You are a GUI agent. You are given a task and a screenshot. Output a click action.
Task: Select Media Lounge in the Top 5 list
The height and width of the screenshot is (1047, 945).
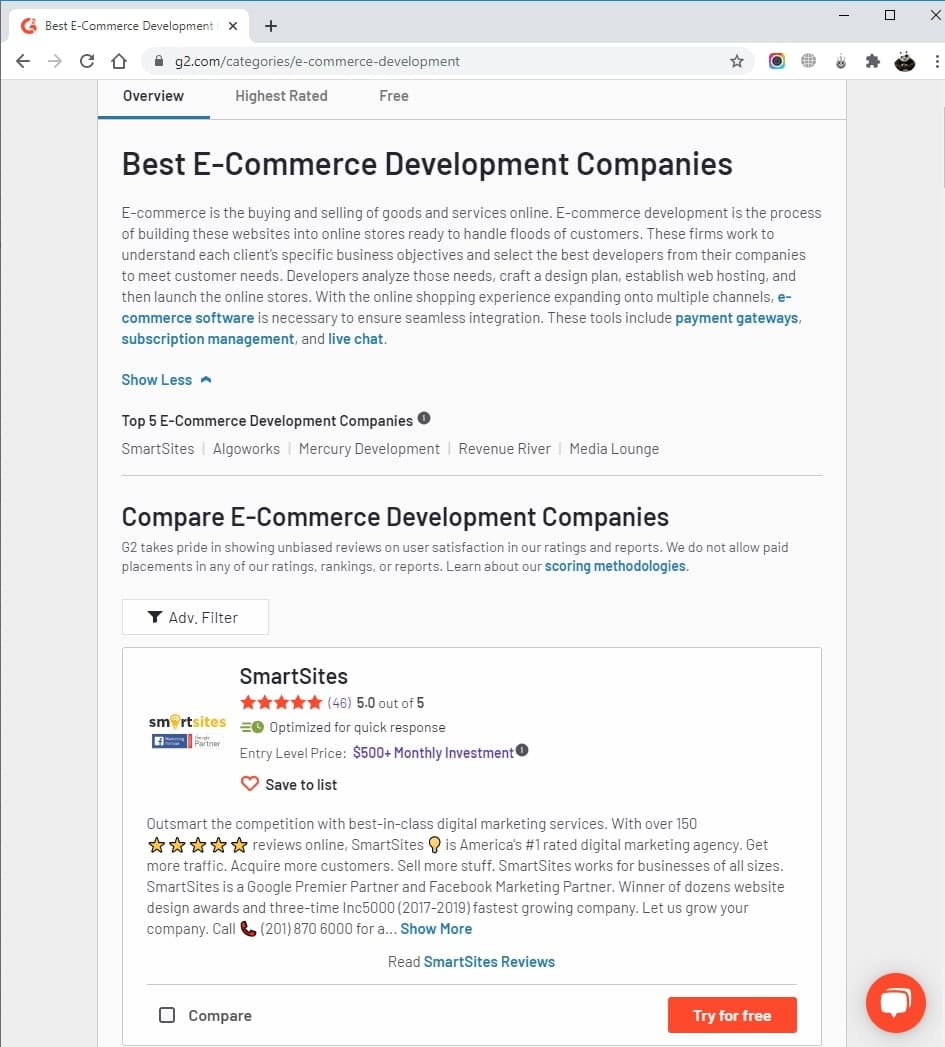point(614,449)
